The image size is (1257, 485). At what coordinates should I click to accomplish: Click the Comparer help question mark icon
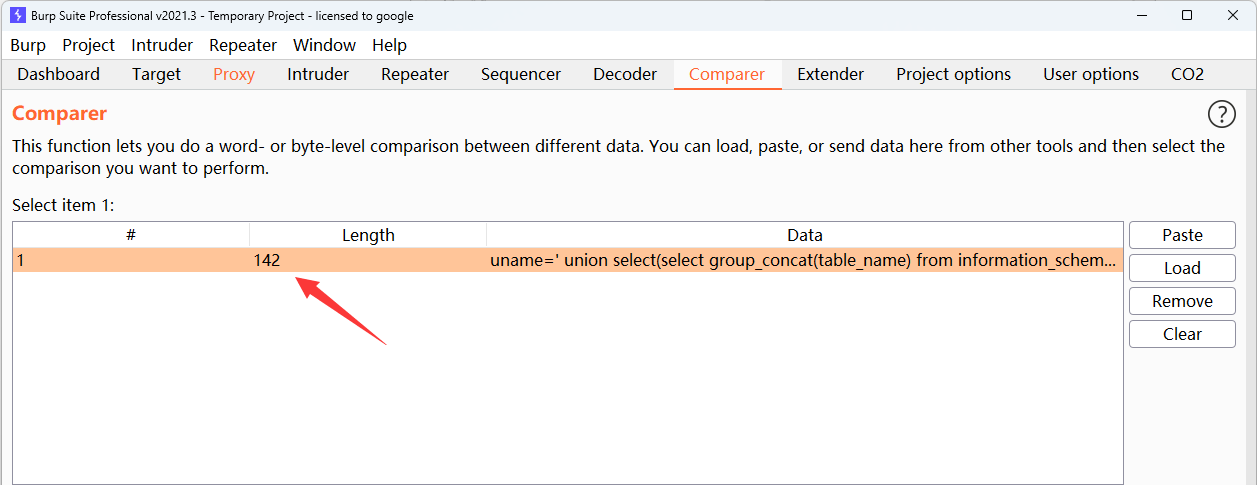[x=1222, y=114]
